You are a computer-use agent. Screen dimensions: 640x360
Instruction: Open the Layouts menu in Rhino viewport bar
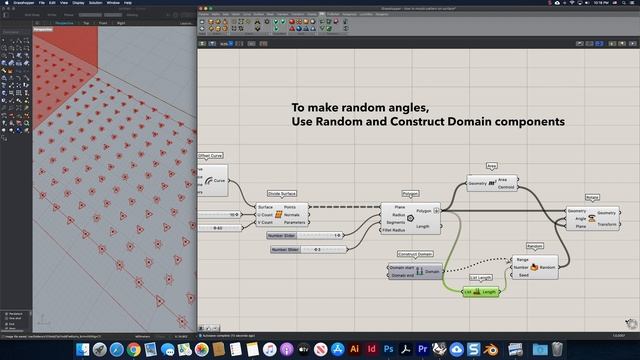click(x=186, y=23)
